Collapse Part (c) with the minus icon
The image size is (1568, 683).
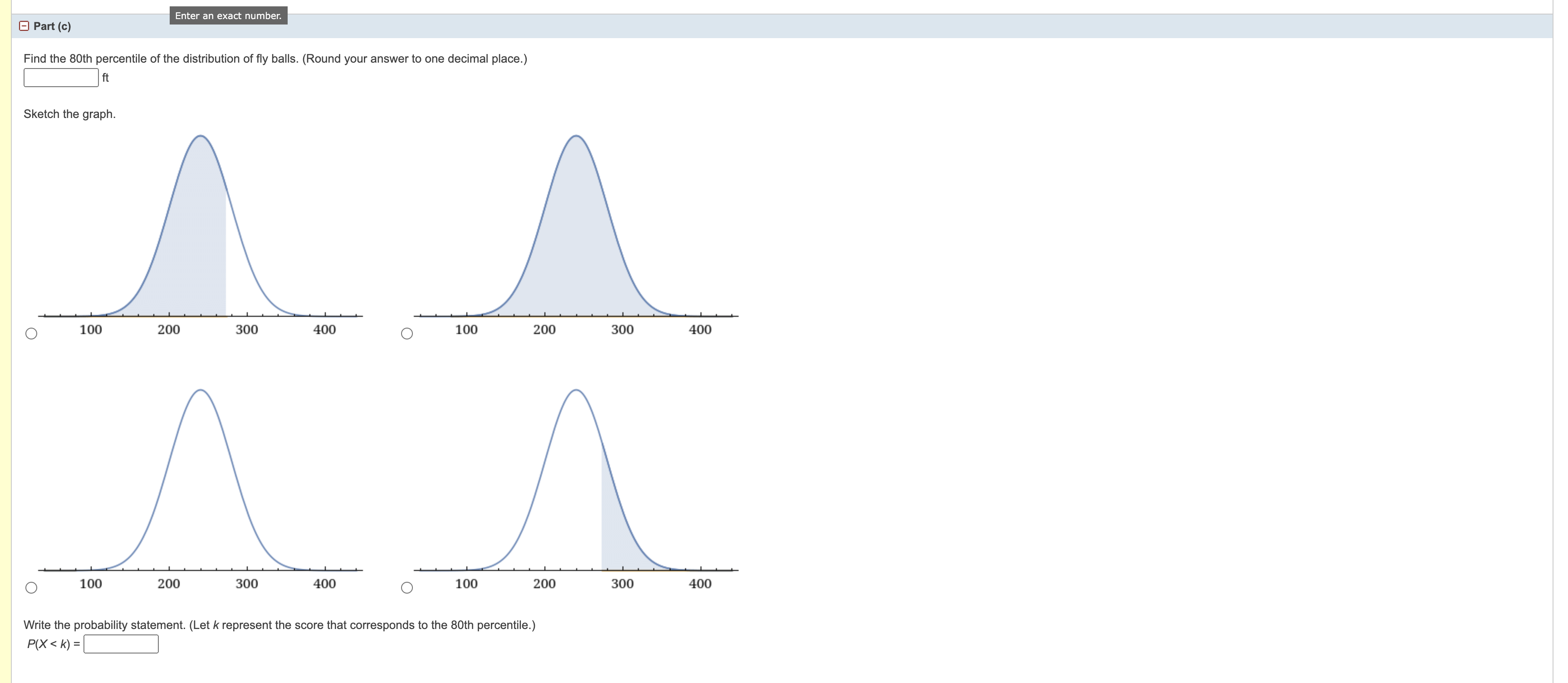[x=24, y=26]
